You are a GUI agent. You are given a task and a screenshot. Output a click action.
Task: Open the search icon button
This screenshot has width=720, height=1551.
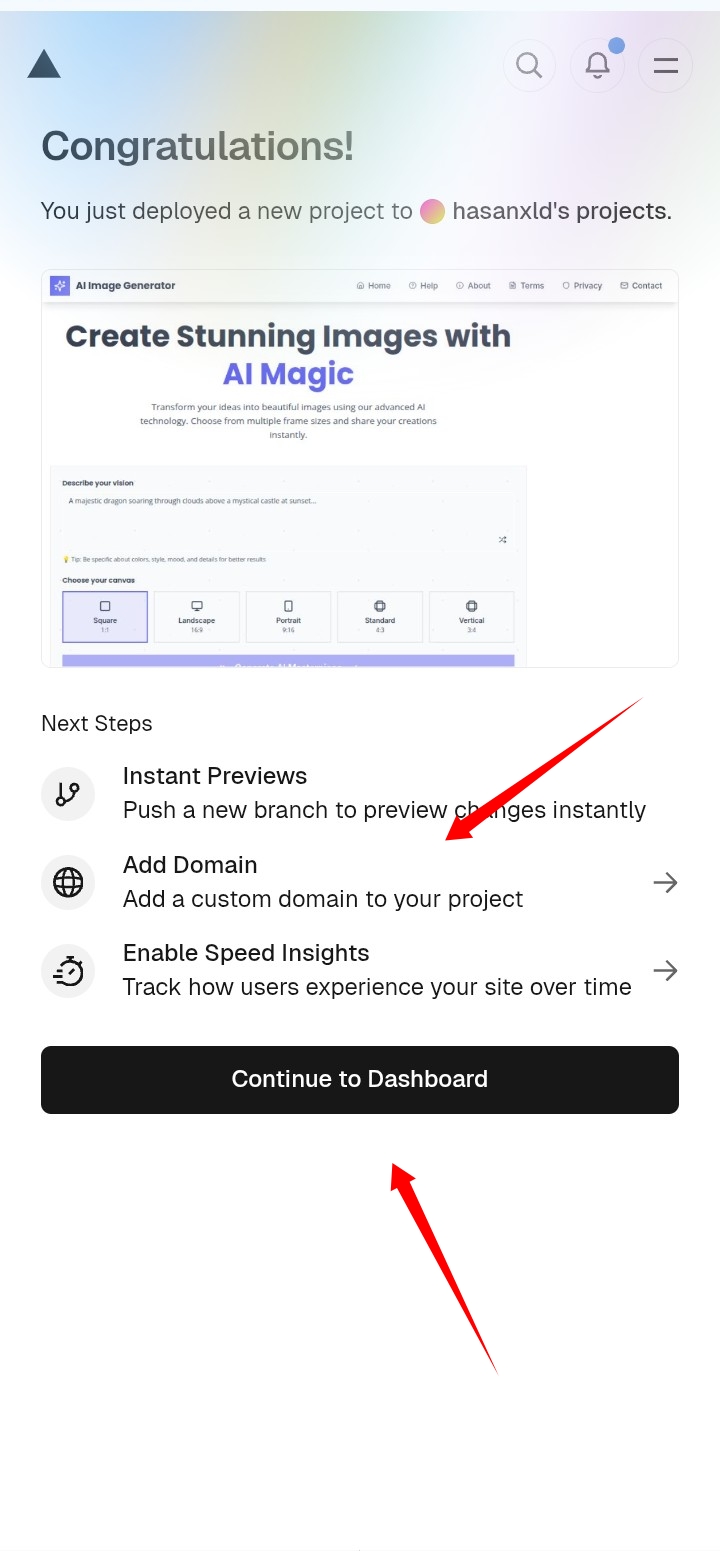[x=529, y=66]
